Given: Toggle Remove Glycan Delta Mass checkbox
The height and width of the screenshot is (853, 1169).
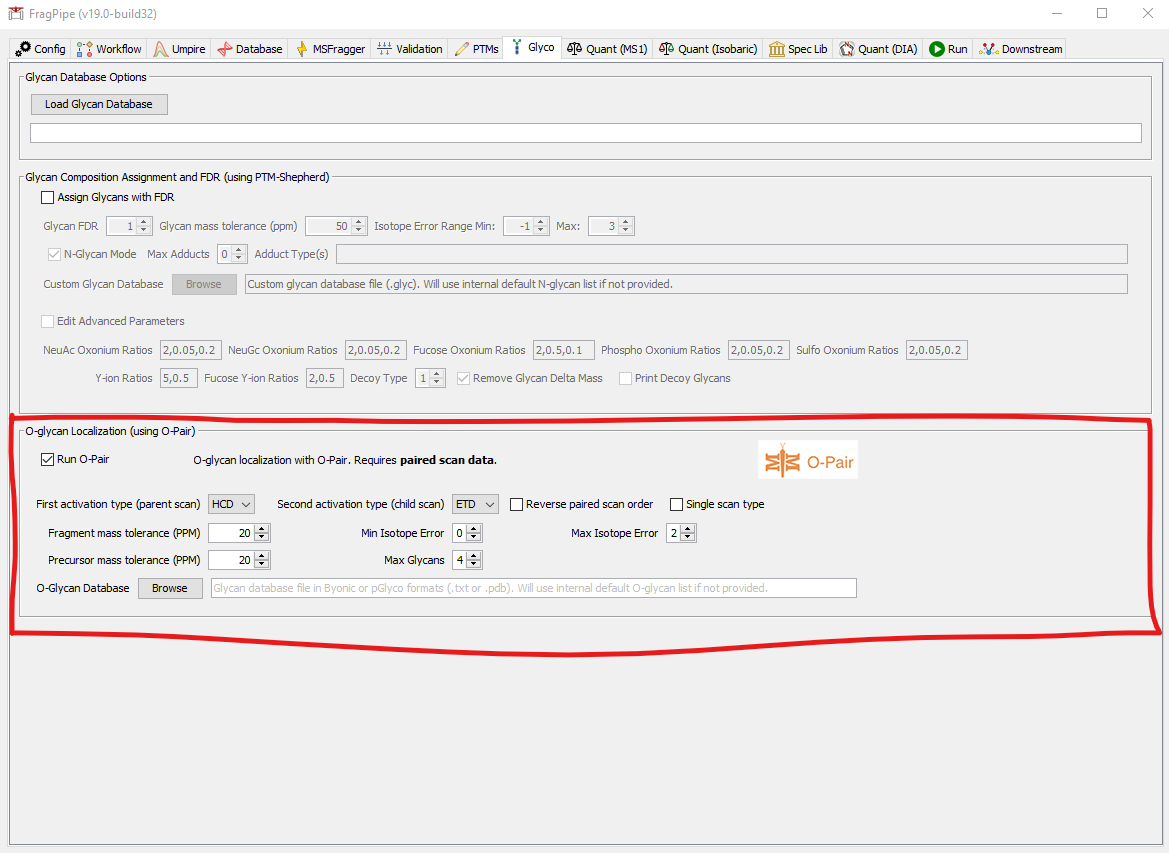Looking at the screenshot, I should [463, 379].
